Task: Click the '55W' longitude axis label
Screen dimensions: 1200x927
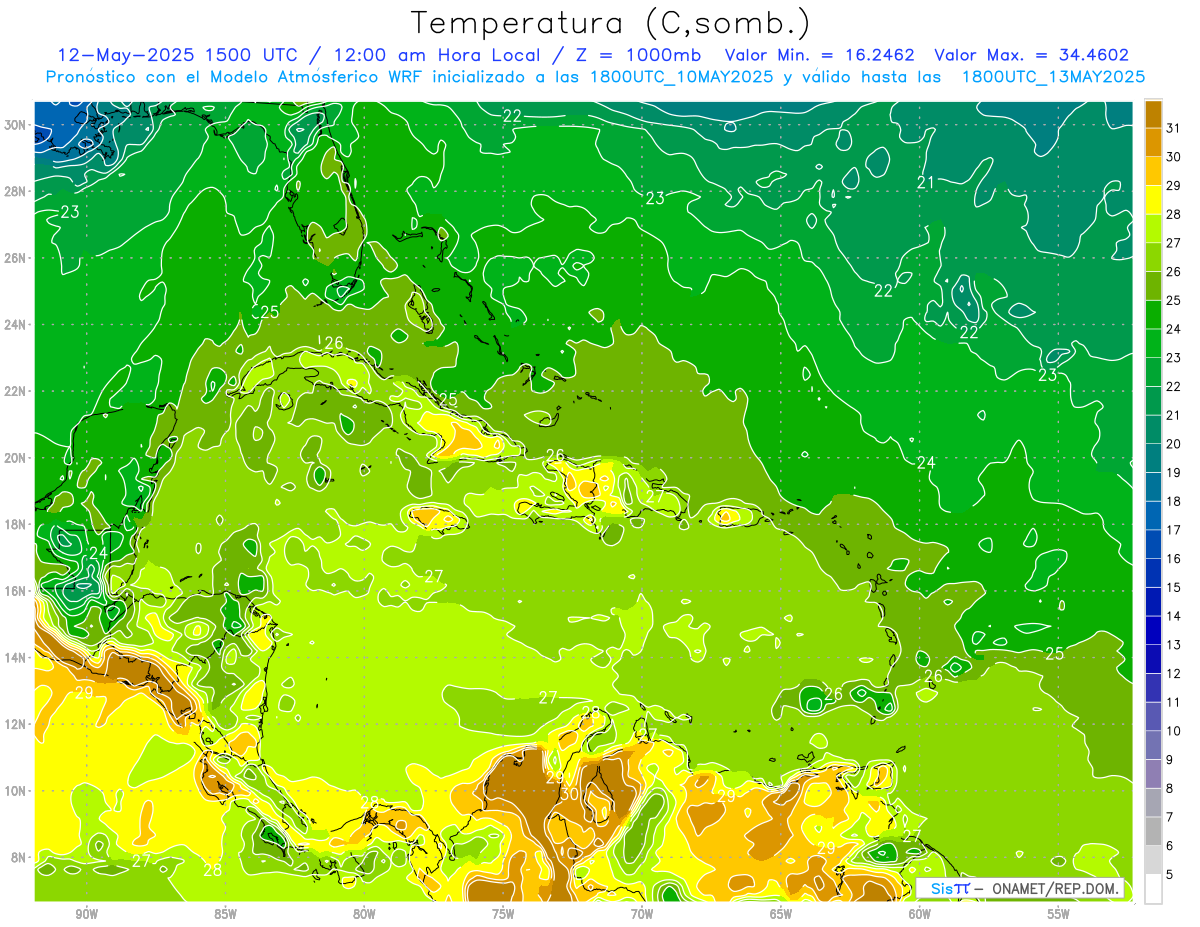Action: (1058, 913)
